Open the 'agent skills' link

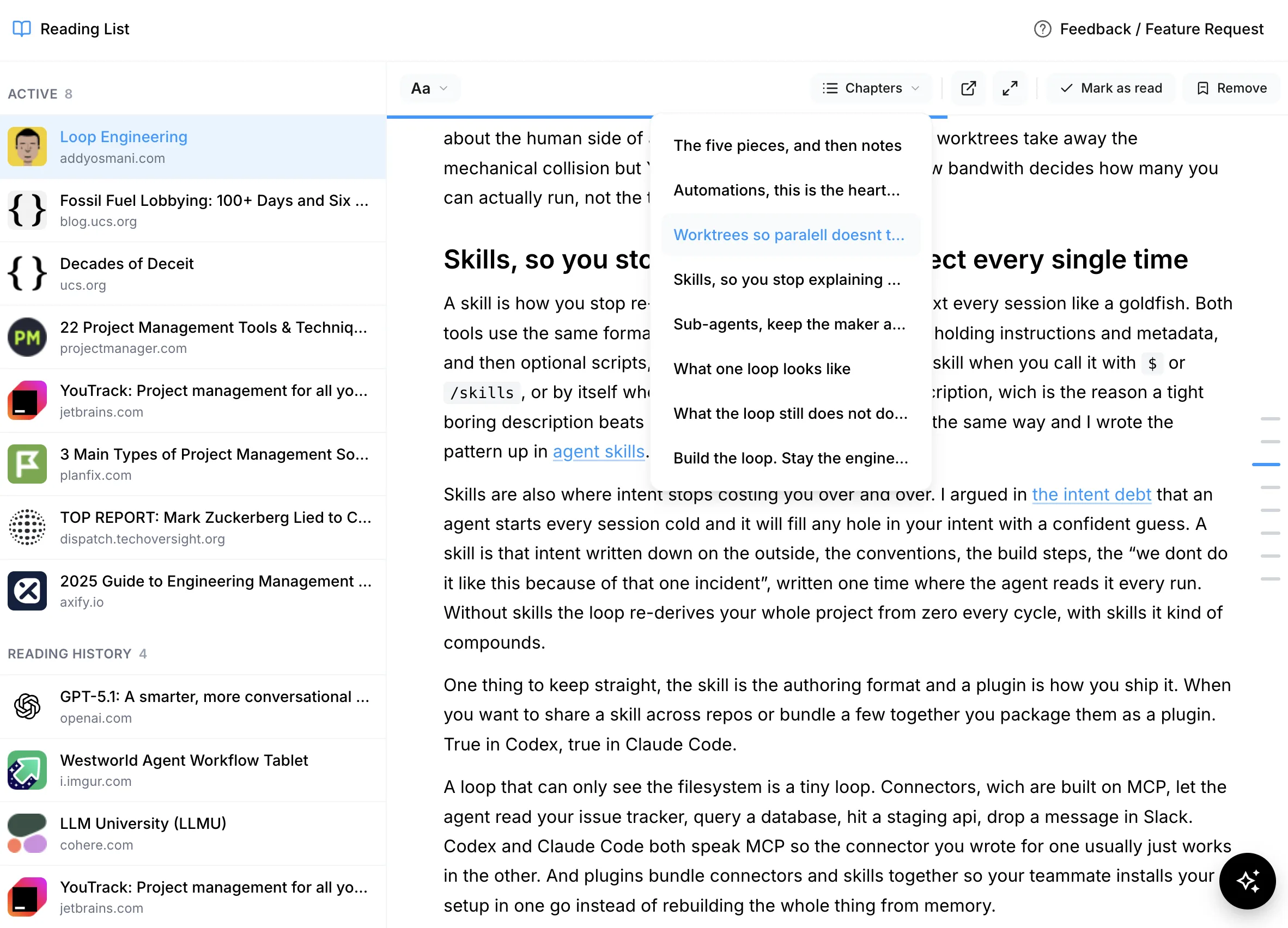[x=599, y=451]
